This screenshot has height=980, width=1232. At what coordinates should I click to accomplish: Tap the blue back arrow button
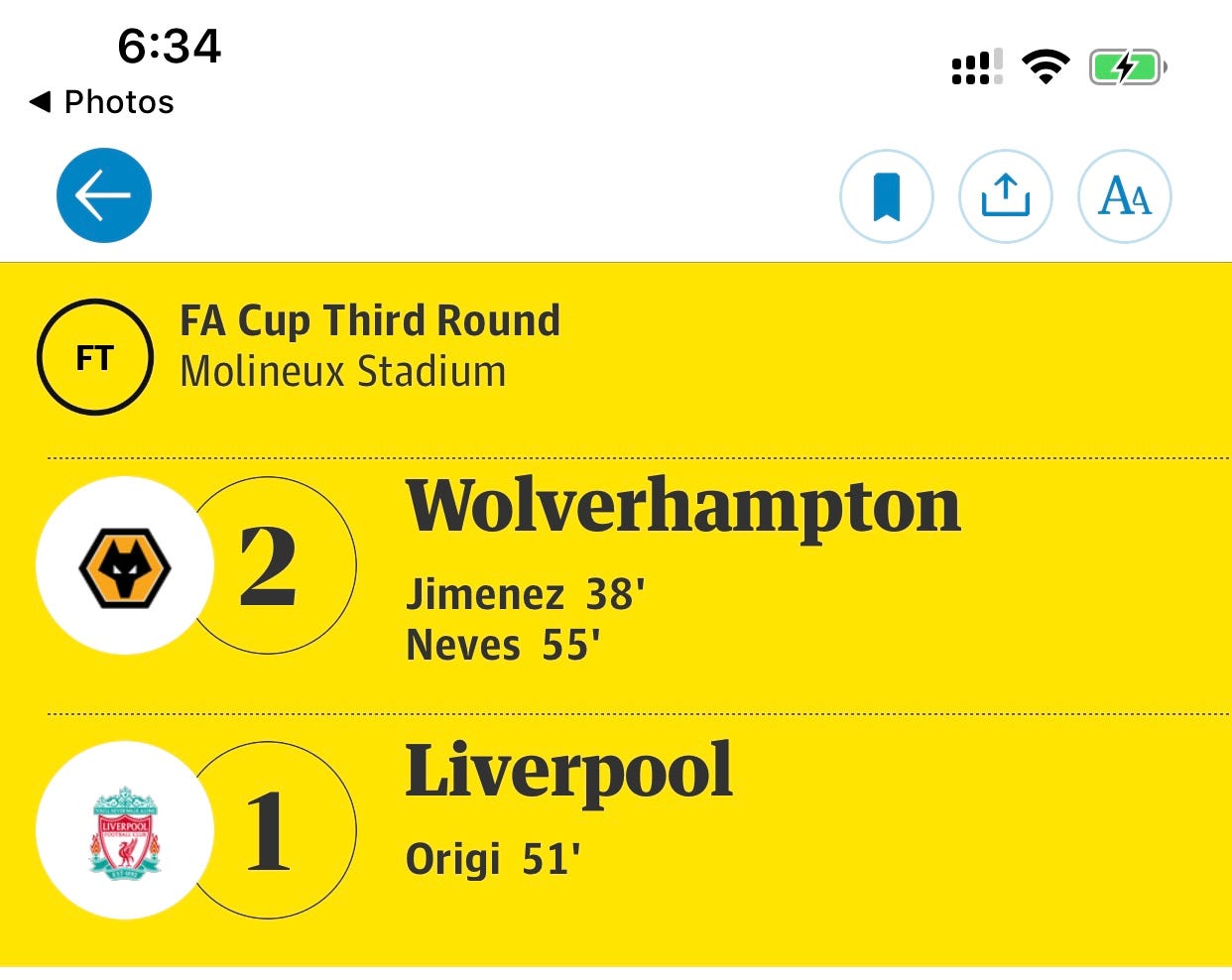(104, 195)
